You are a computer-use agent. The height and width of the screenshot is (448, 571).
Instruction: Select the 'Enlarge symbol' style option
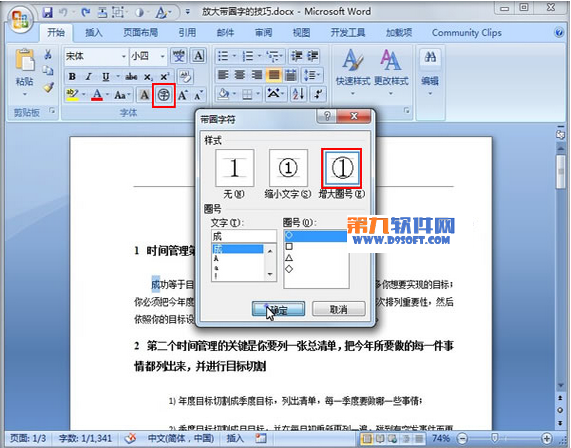pos(342,168)
